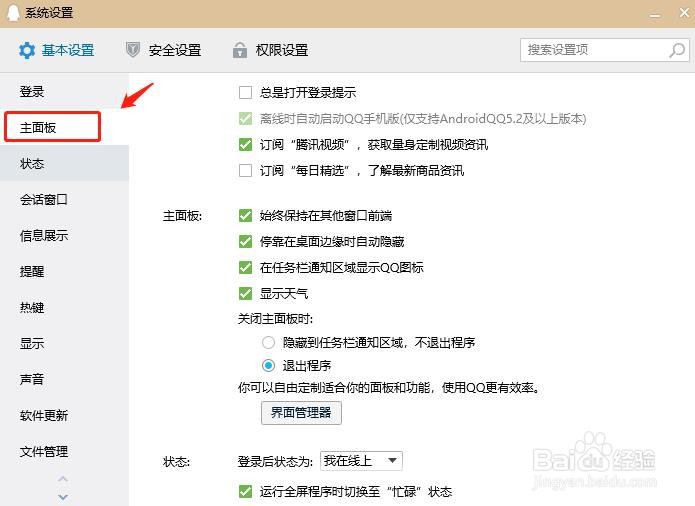Screen dimensions: 695x506
Task: Uncheck 订阅“腾讯视频” checkbox
Action: 245,144
